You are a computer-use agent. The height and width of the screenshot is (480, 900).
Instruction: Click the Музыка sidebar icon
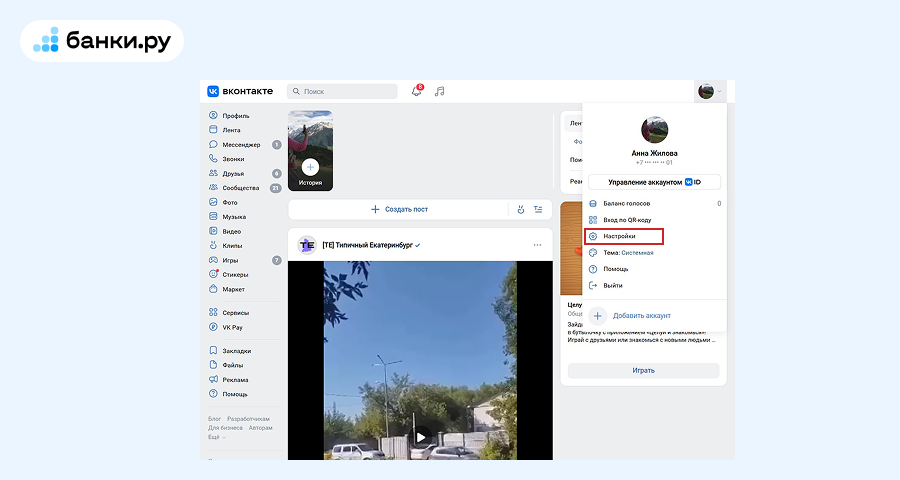213,216
